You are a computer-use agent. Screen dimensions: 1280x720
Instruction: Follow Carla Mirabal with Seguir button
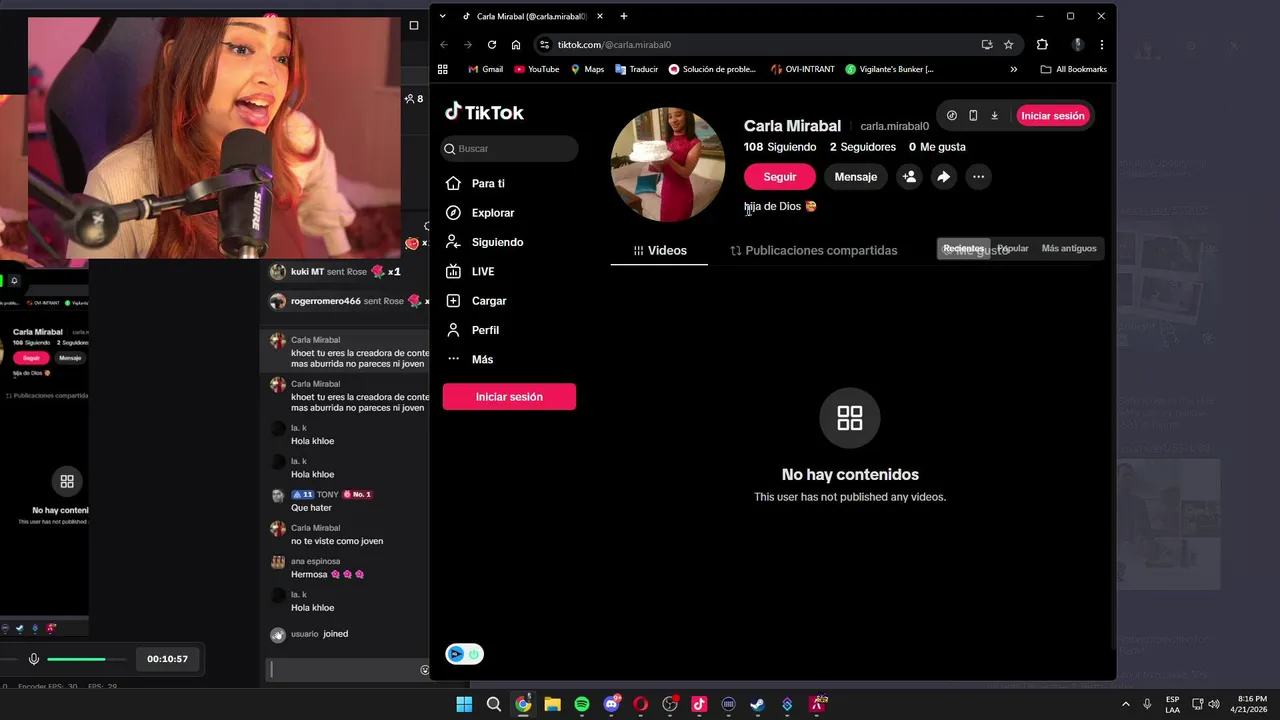(x=780, y=177)
